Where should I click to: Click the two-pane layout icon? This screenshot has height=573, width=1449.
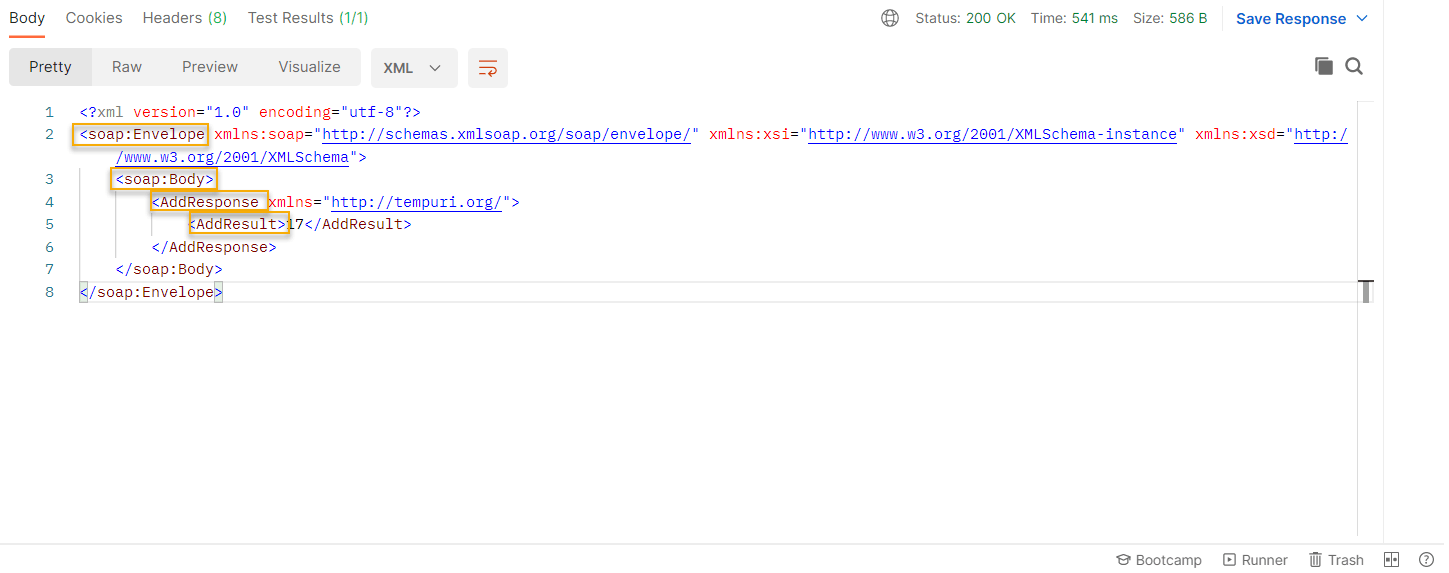(1391, 560)
